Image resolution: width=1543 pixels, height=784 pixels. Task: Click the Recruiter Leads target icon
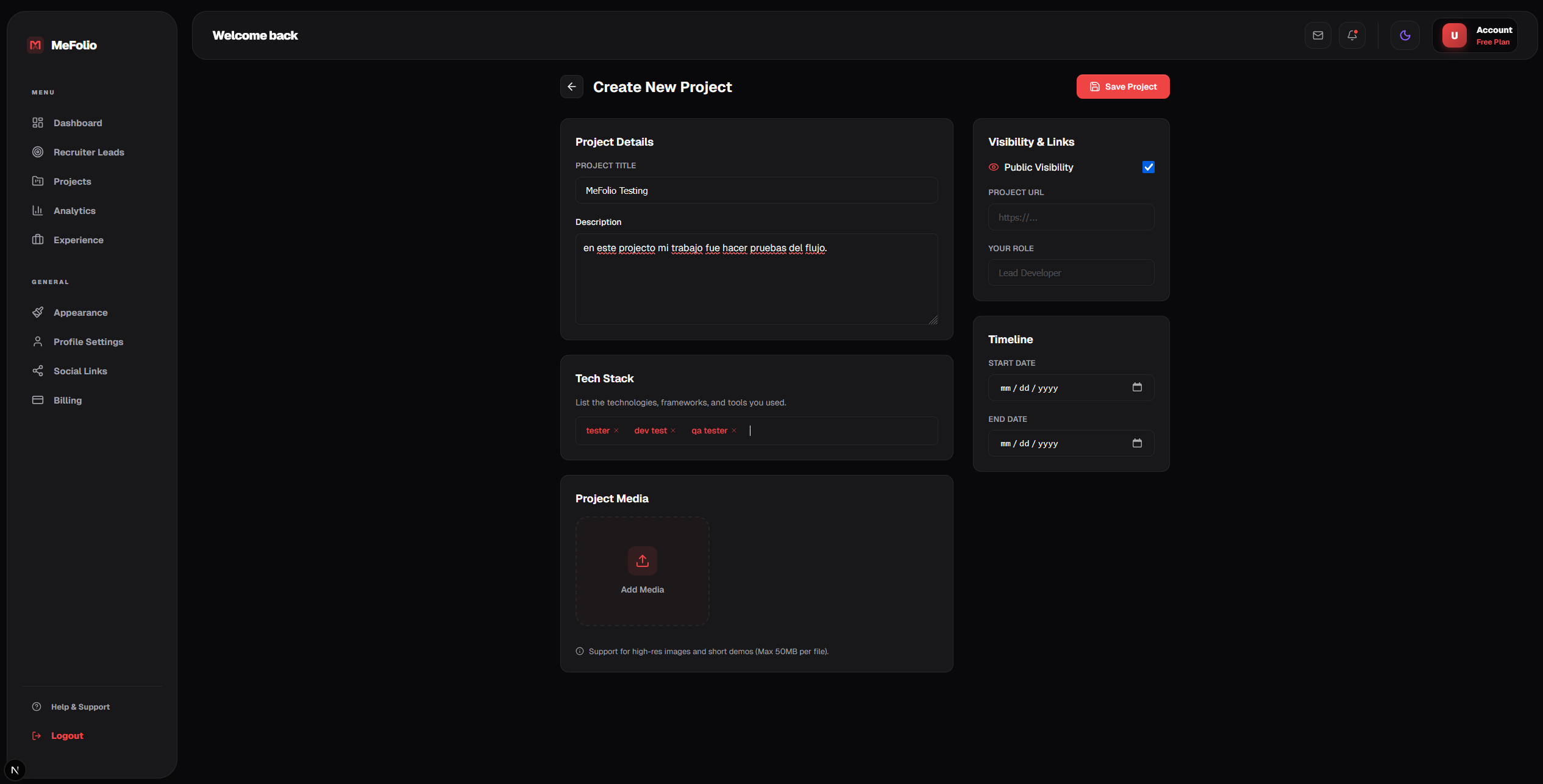[38, 152]
